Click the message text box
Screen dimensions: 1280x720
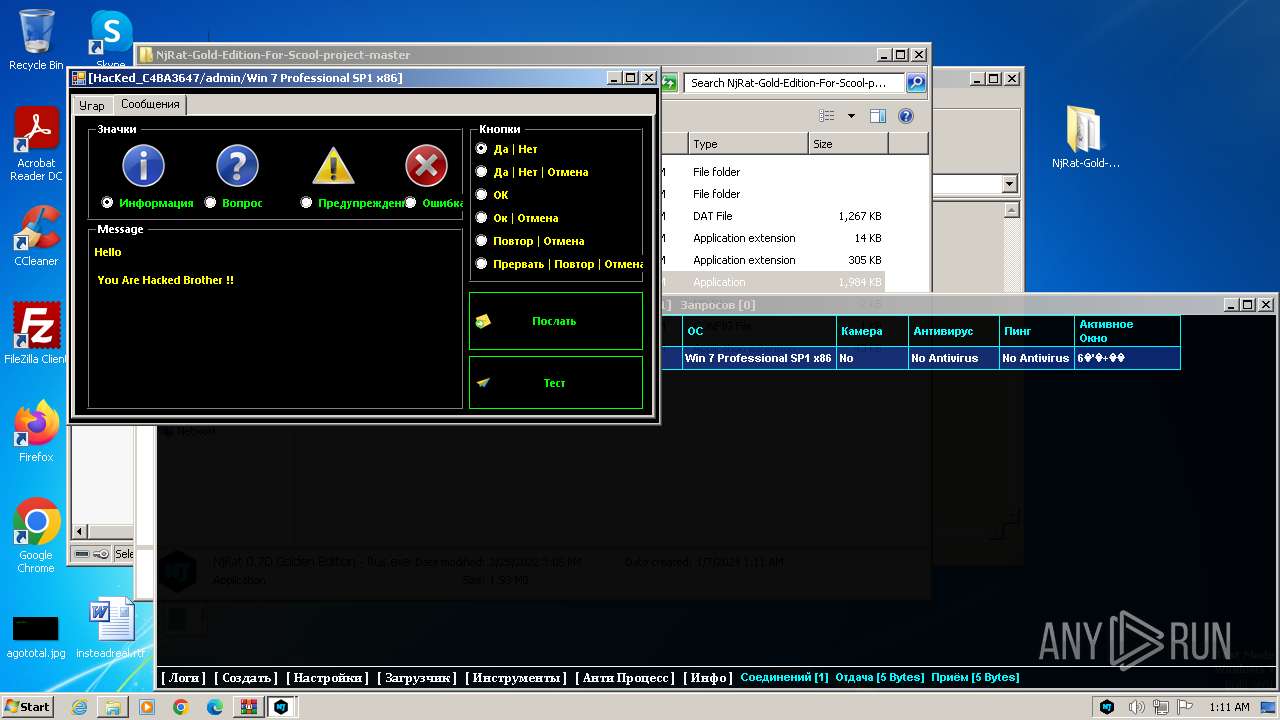click(275, 322)
